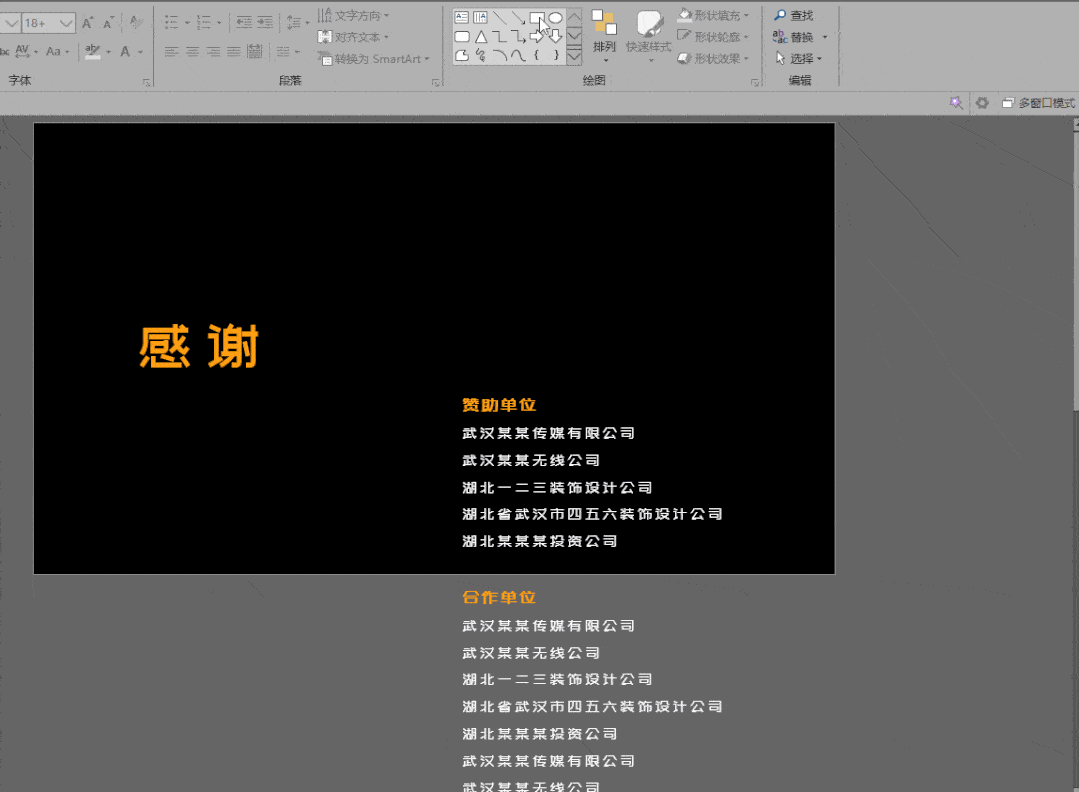The height and width of the screenshot is (792, 1079).
Task: Select the curve shape
Action: 517,56
